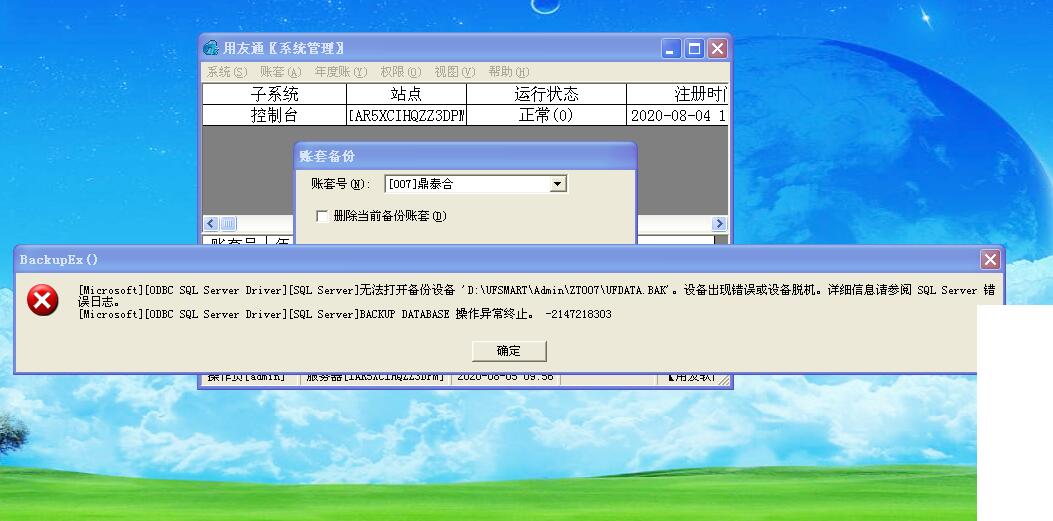This screenshot has width=1053, height=521.
Task: Click the horizontal scrollbar thumb
Action: coord(228,224)
